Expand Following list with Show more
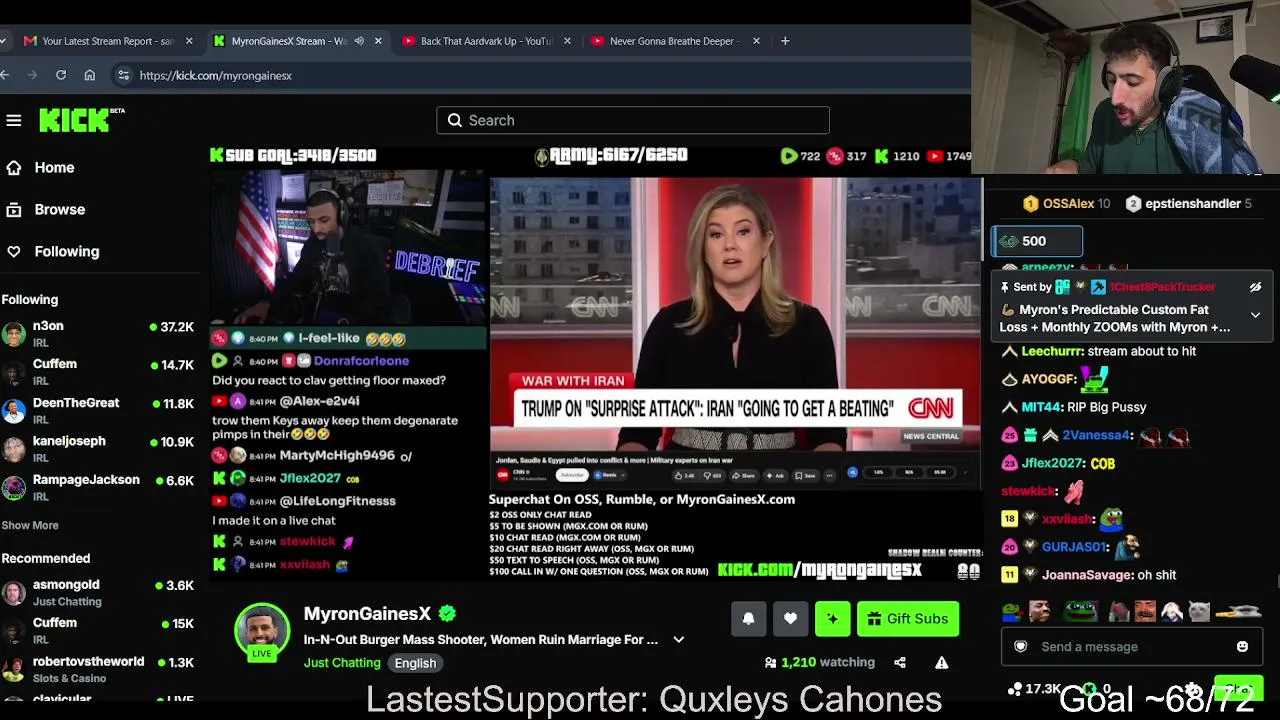This screenshot has width=1280, height=720. 30,525
